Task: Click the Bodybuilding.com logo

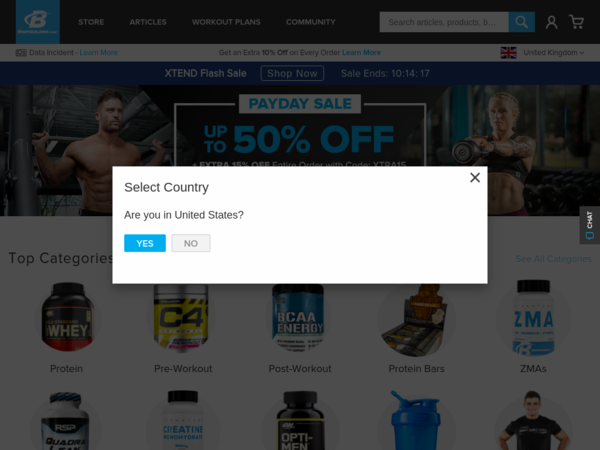Action: pyautogui.click(x=38, y=22)
